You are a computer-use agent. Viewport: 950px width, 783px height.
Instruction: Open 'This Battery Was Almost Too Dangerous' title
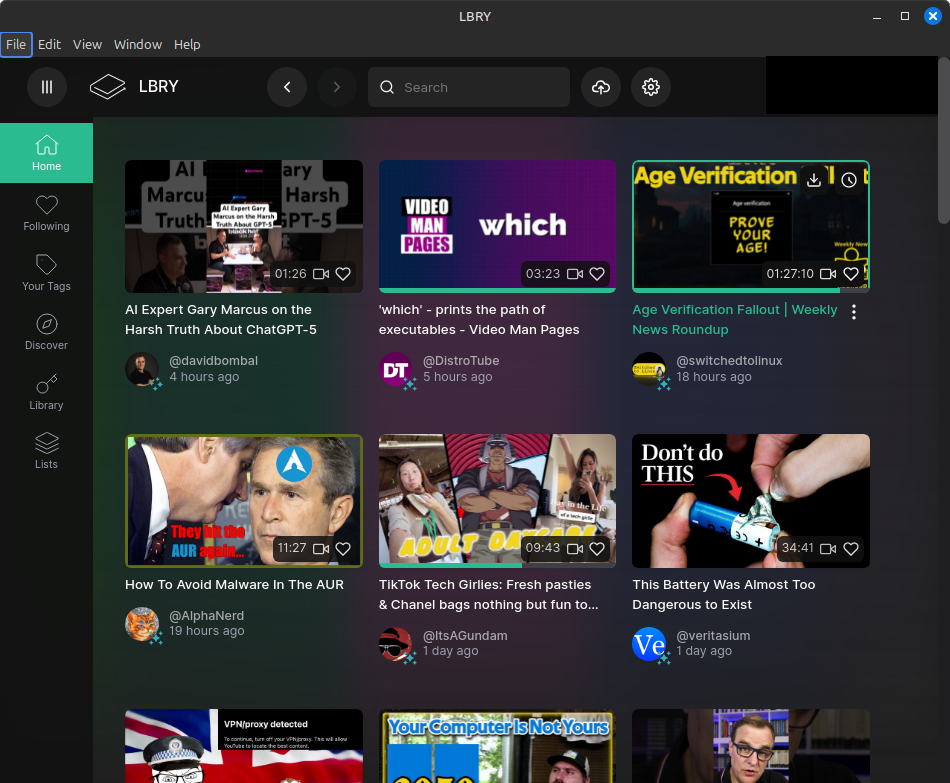click(x=723, y=595)
